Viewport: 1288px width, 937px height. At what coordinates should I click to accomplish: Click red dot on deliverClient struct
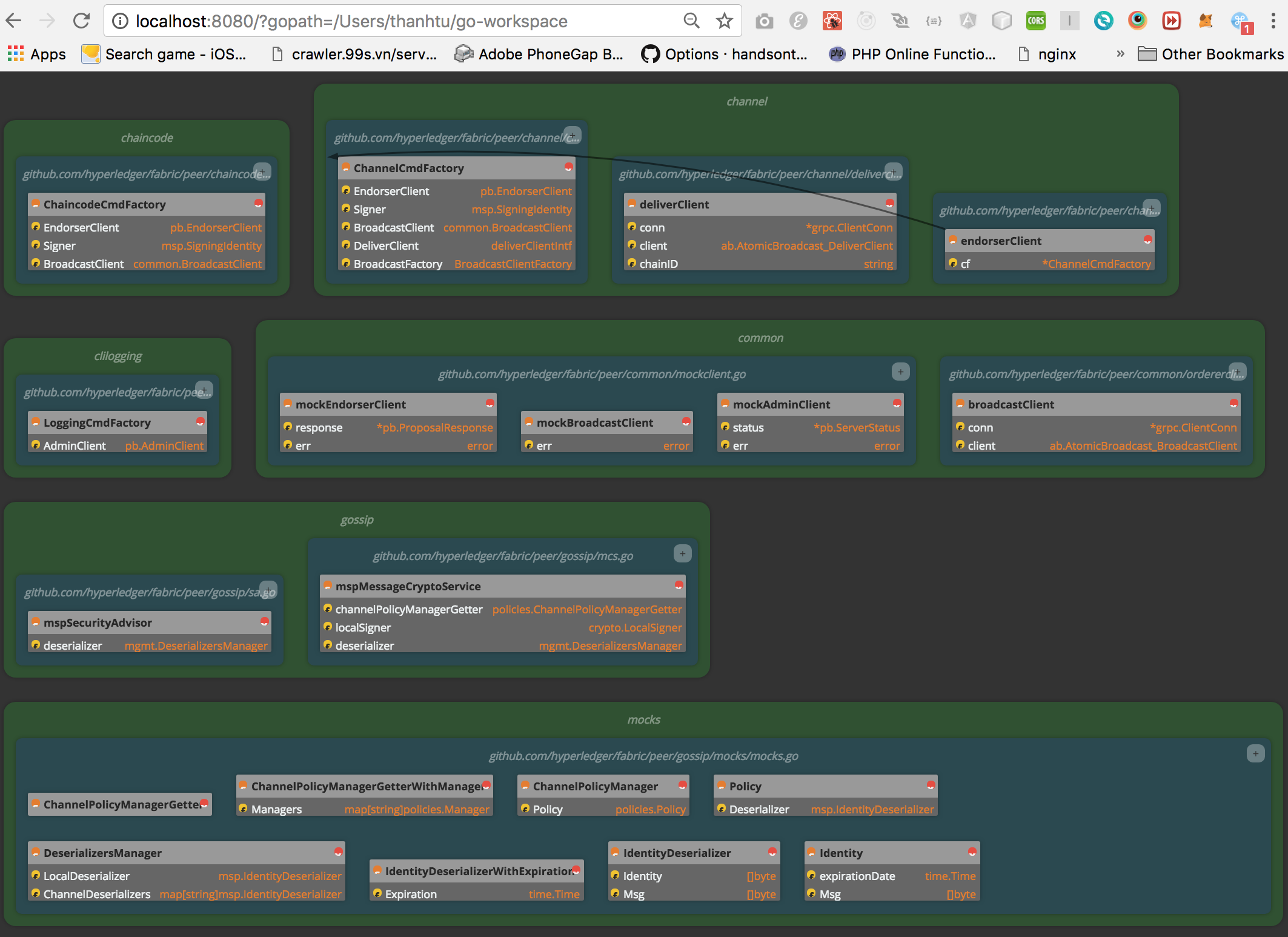click(x=889, y=204)
